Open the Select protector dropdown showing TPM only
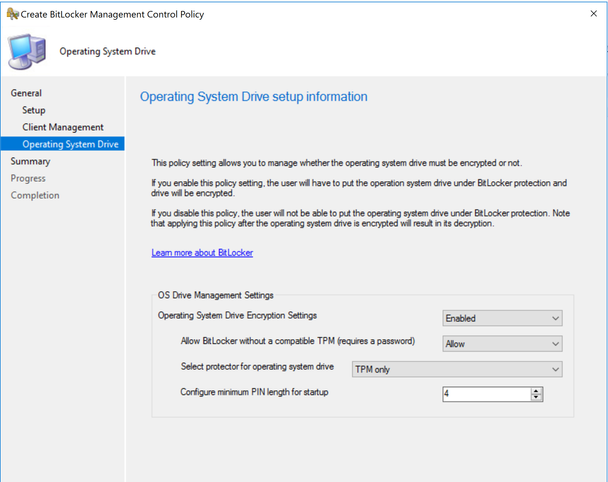This screenshot has width=608, height=482. (457, 370)
